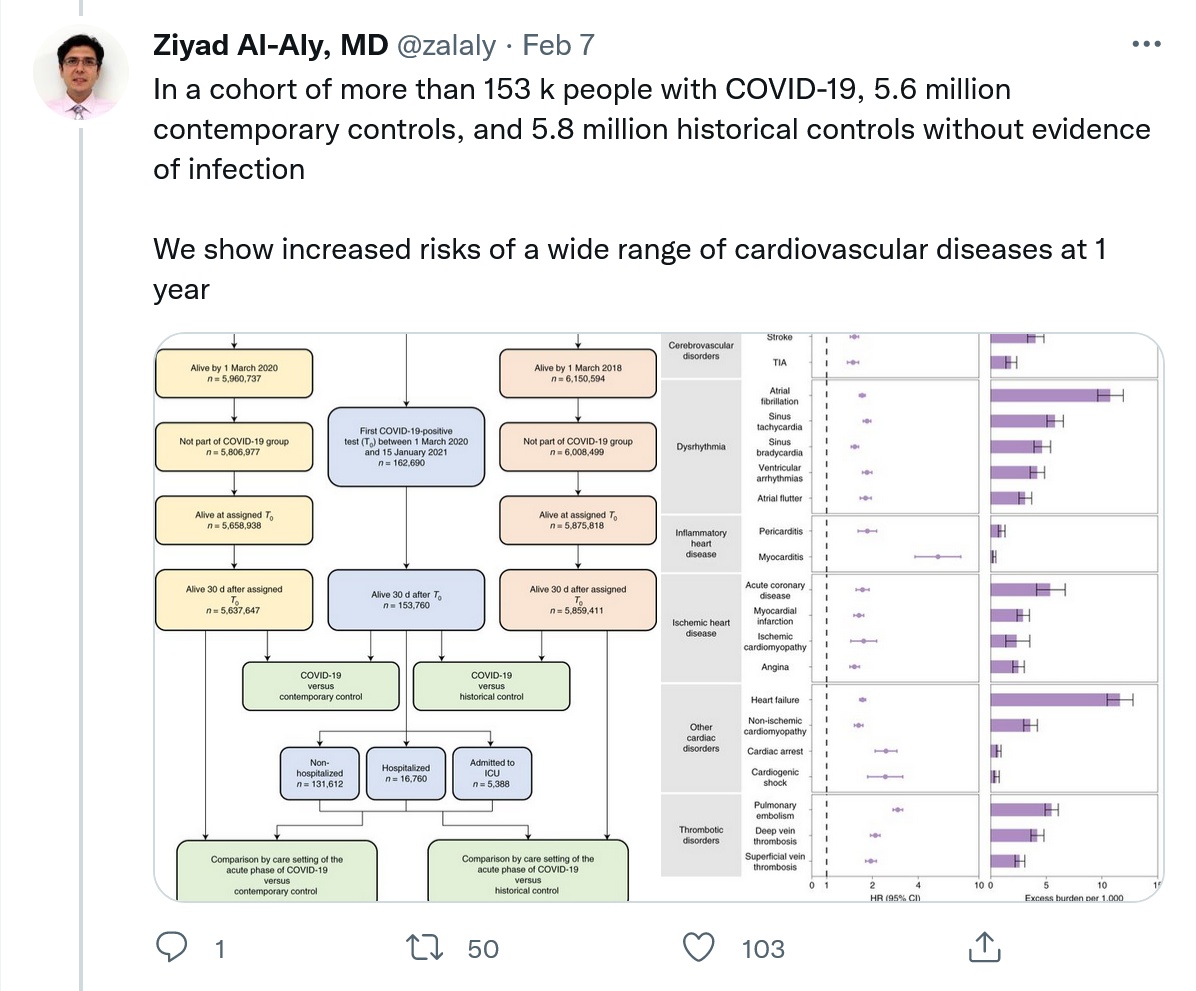
Task: Click the reply speech bubble icon
Action: click(174, 947)
